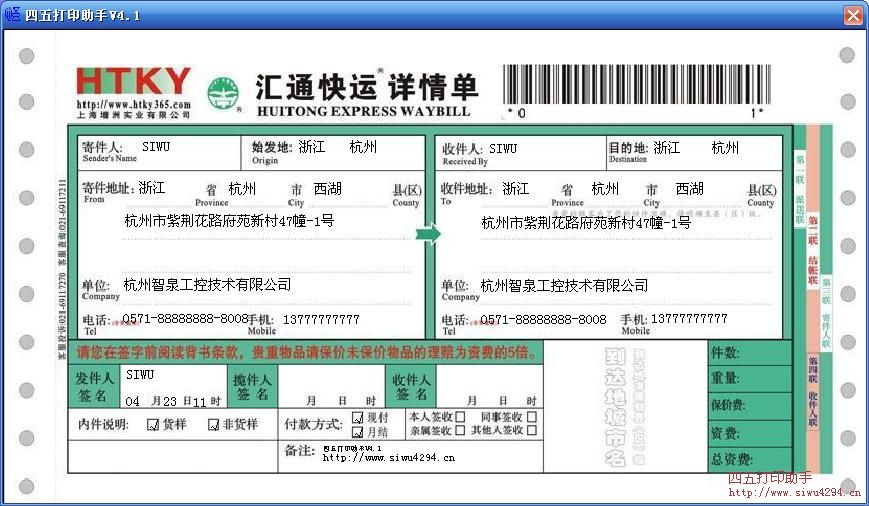The height and width of the screenshot is (506, 869).
Task: Click sender name SIWU after 寄件人
Action: (x=156, y=147)
